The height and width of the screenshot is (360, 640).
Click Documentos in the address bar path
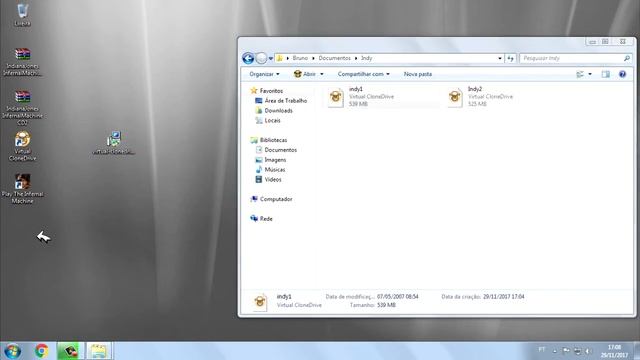point(334,58)
